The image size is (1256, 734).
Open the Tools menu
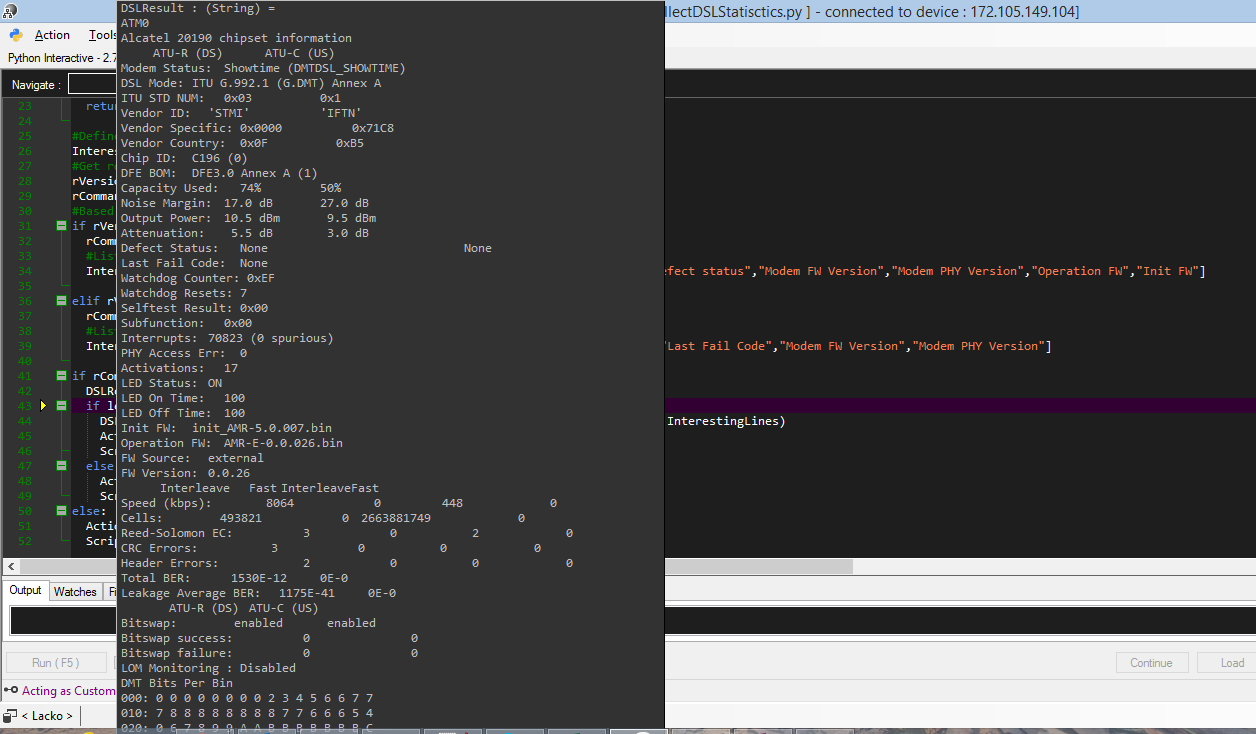click(104, 35)
